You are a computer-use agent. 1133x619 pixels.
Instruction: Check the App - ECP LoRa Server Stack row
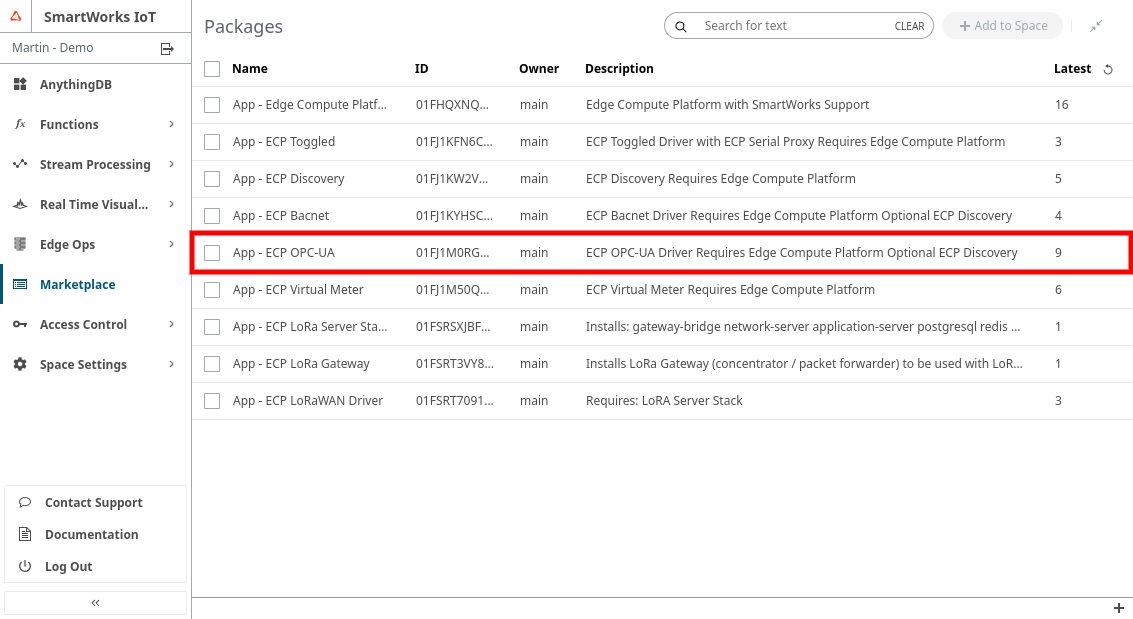[212, 326]
